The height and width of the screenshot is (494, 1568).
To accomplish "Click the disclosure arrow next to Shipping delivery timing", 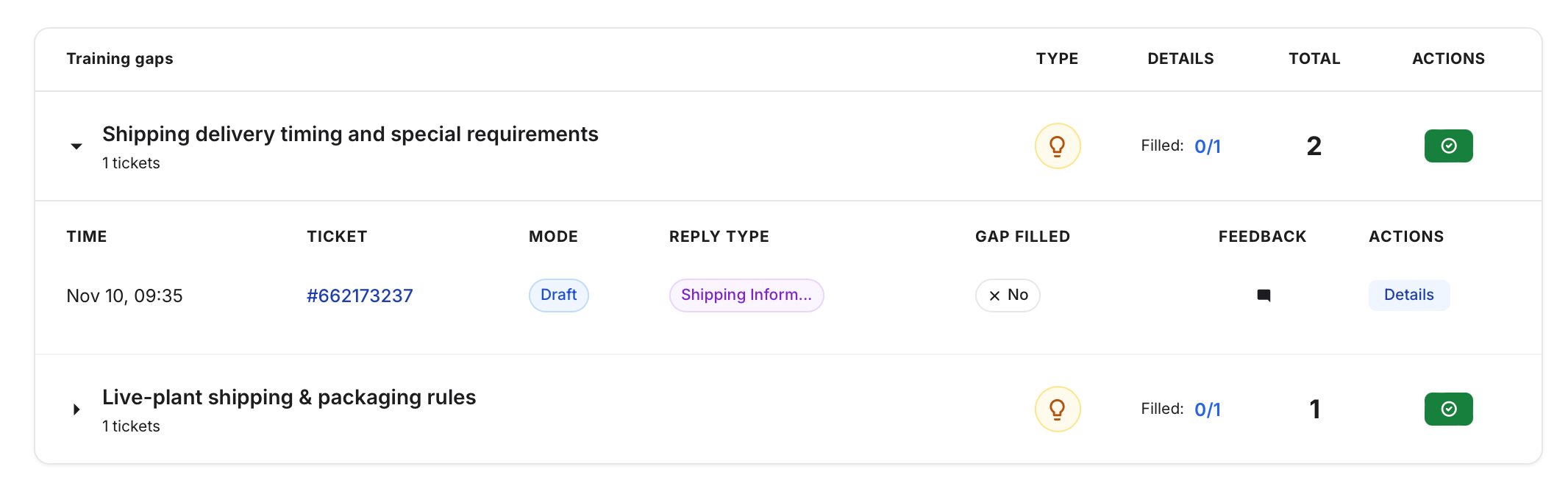I will (x=76, y=146).
